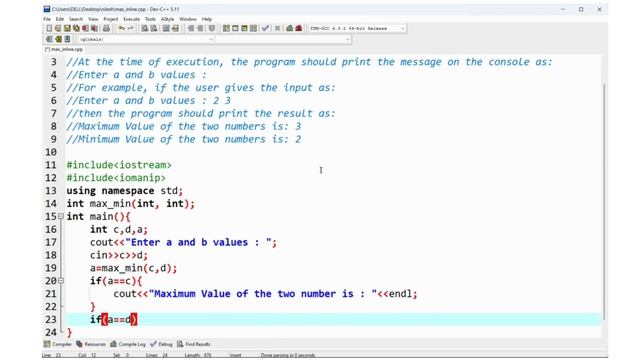Viewport: 640px width, 360px height.
Task: Click the red Delete profiling information icon
Action: point(298,28)
